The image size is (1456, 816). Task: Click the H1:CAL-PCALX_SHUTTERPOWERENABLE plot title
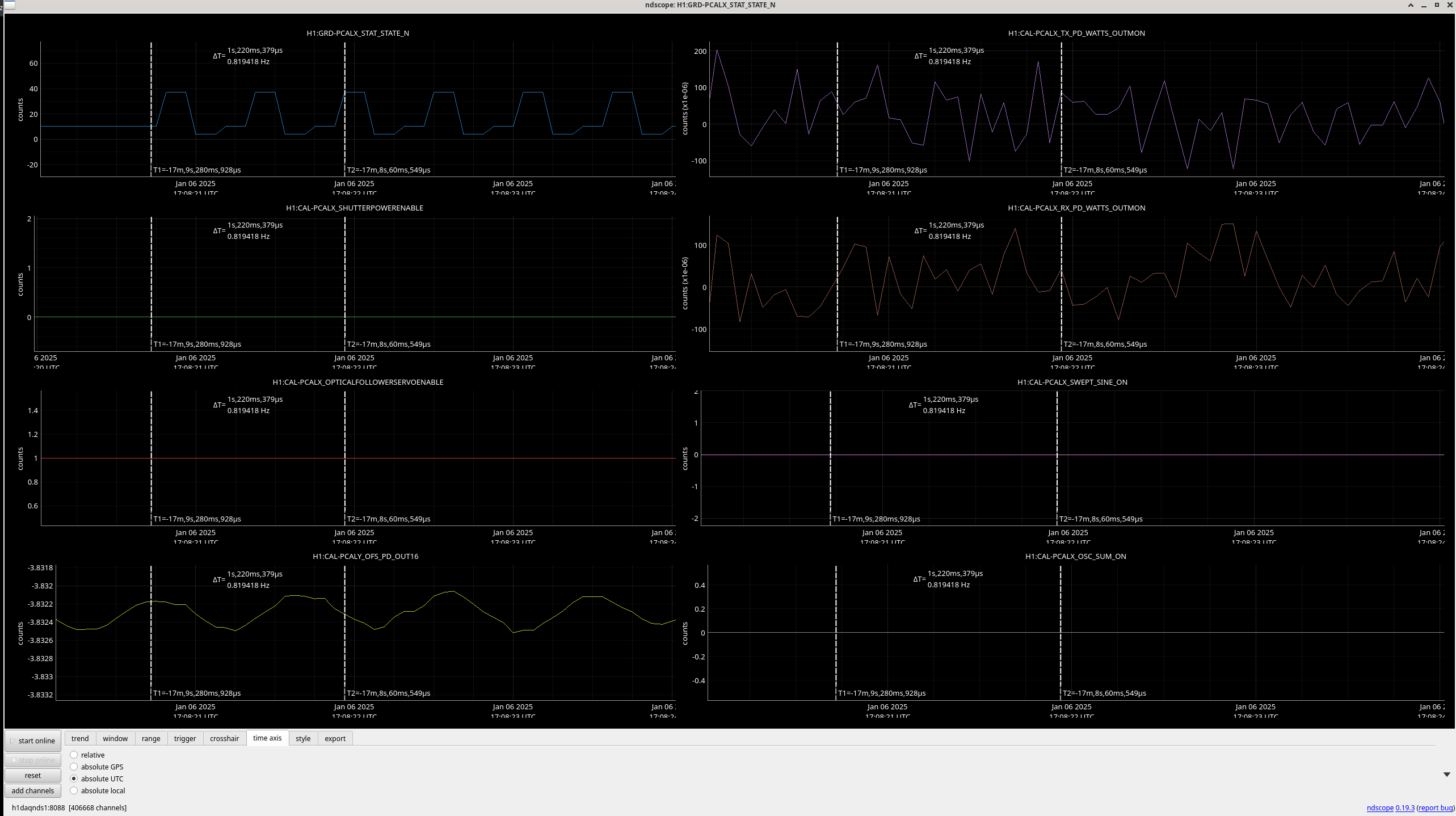355,208
